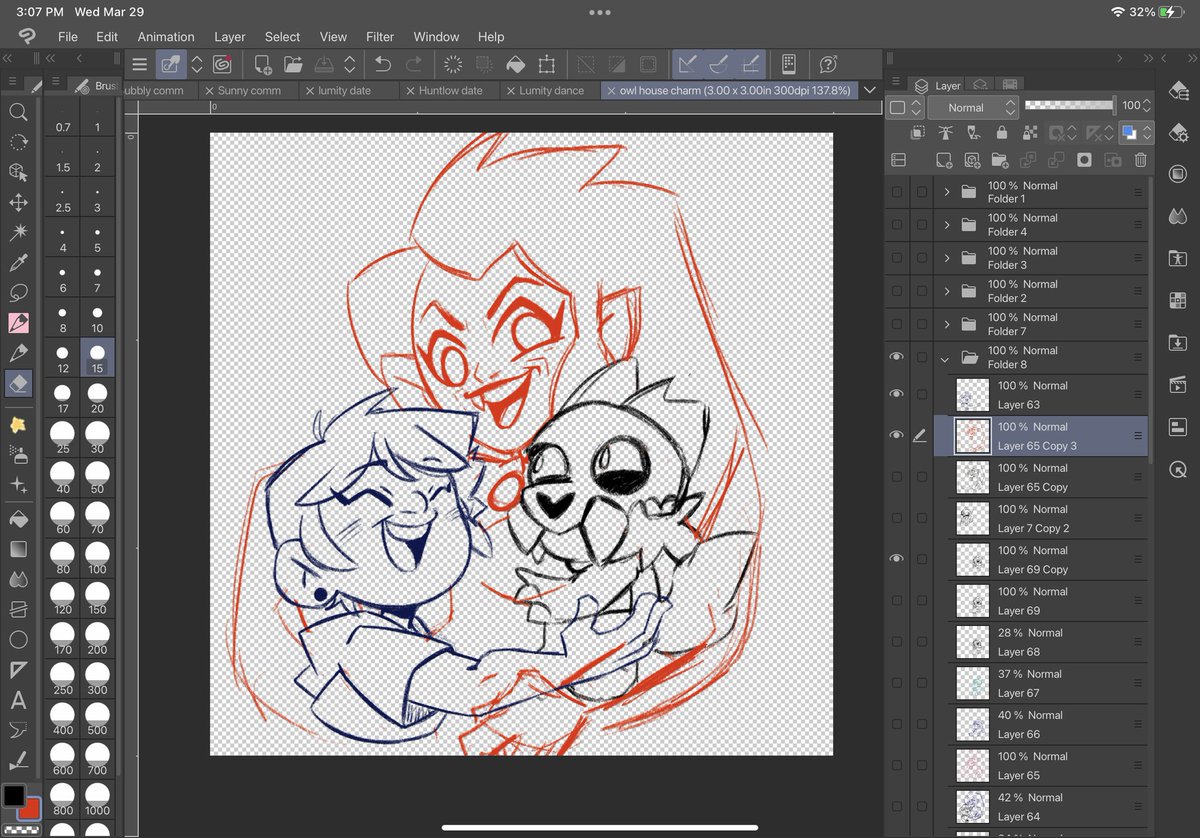This screenshot has width=1200, height=838.
Task: Expand Folder 2 chevron
Action: coord(946,291)
